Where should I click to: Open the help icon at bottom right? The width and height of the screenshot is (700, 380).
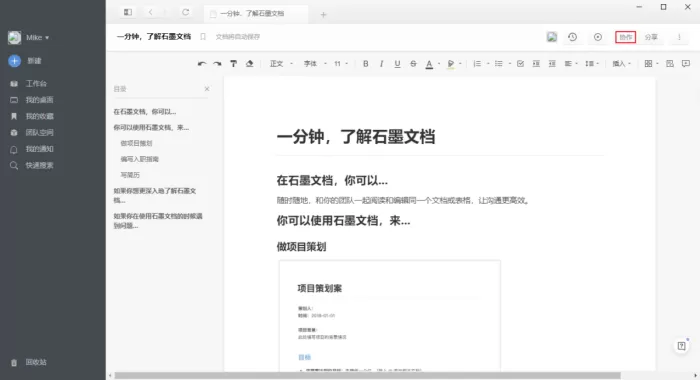[681, 346]
